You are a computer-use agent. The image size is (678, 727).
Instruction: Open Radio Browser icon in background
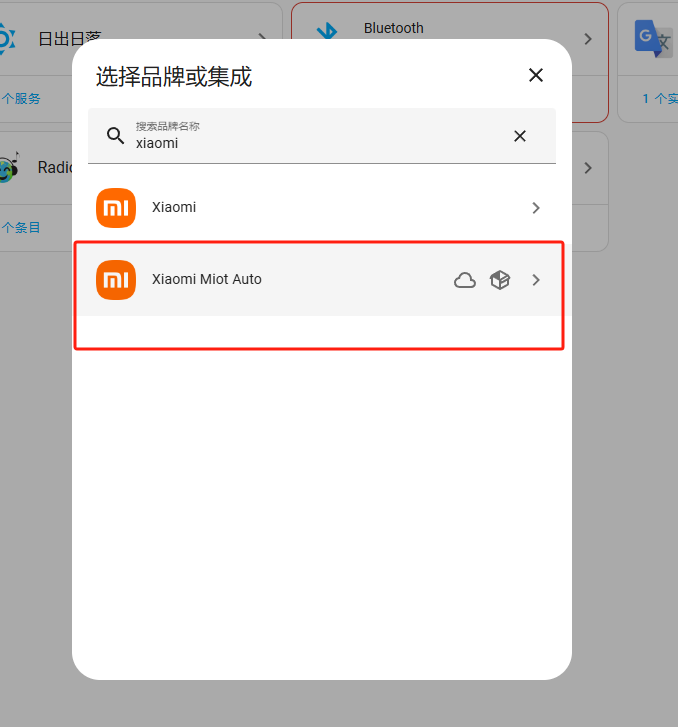tap(9, 167)
